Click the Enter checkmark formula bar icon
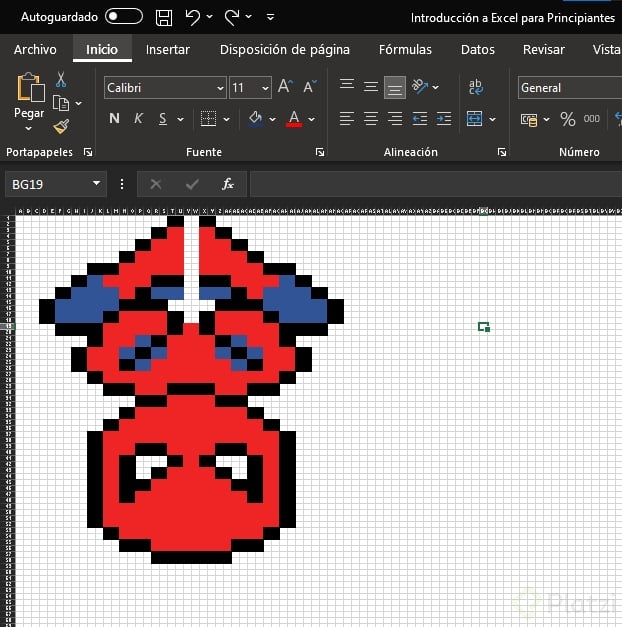622x627 pixels. (x=192, y=184)
